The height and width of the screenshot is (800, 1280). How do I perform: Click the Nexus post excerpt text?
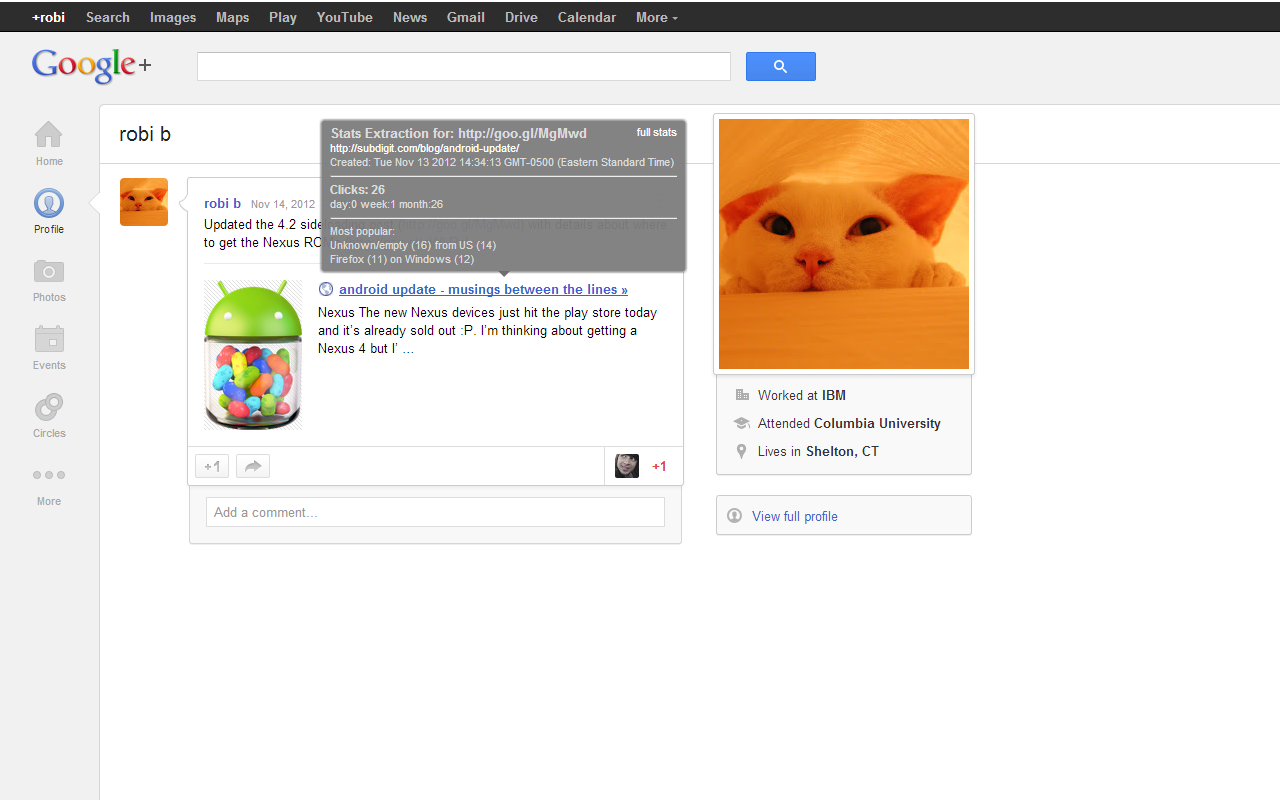[487, 331]
